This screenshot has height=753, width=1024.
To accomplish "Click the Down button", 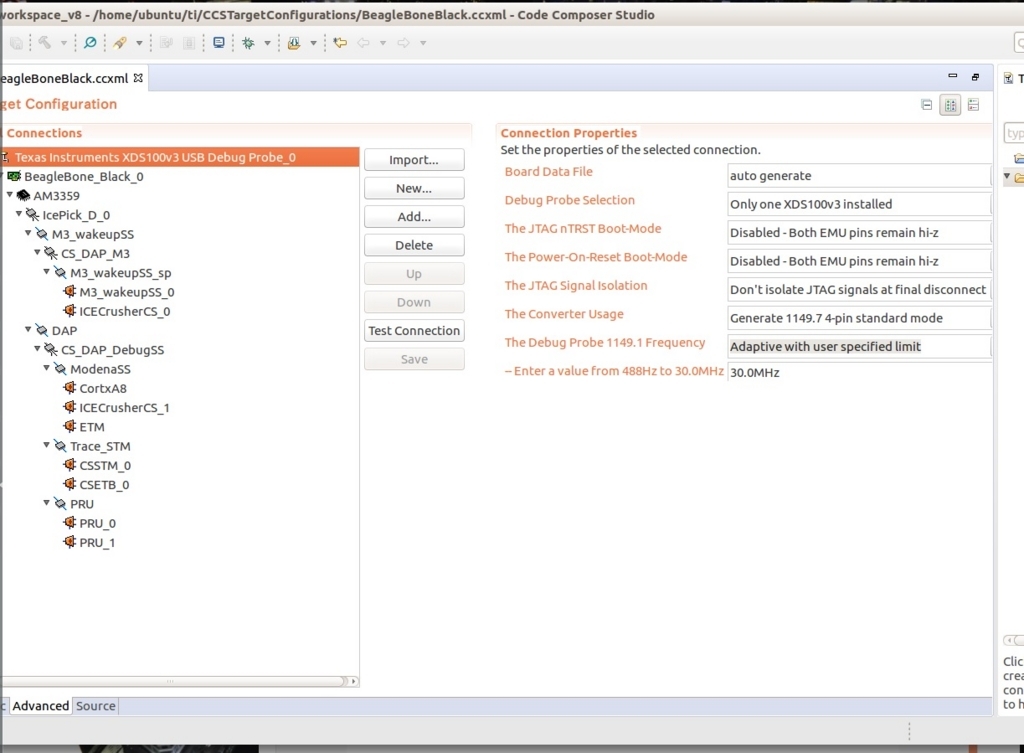I will click(x=414, y=302).
